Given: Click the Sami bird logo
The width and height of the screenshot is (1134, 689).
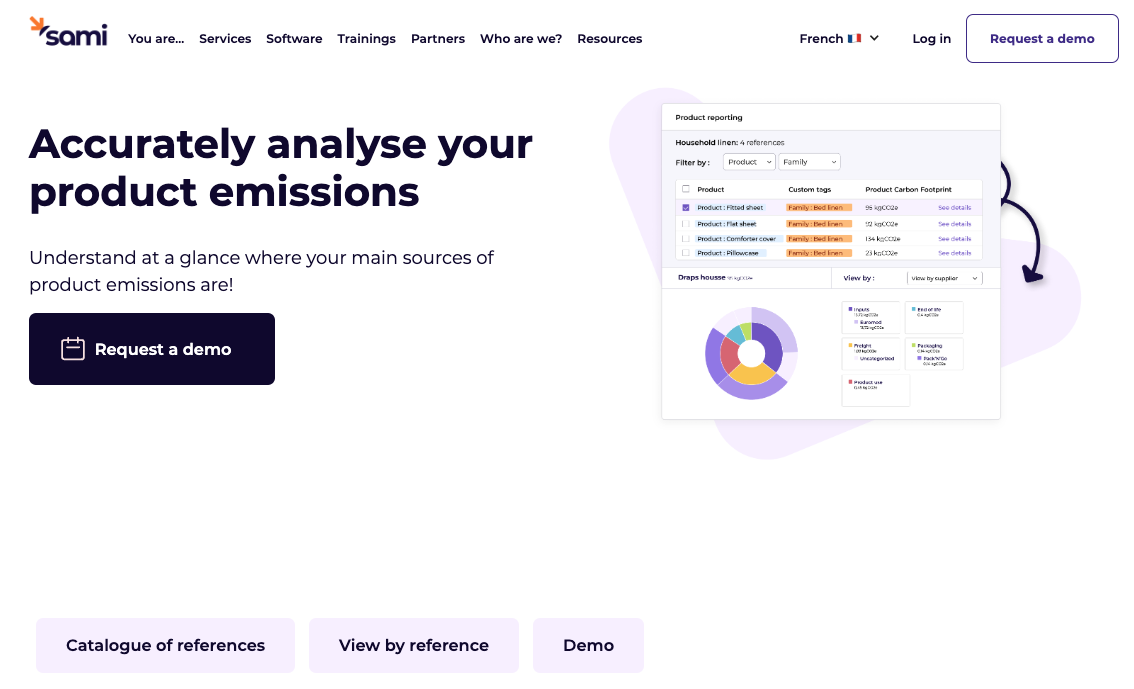Looking at the screenshot, I should [x=42, y=25].
